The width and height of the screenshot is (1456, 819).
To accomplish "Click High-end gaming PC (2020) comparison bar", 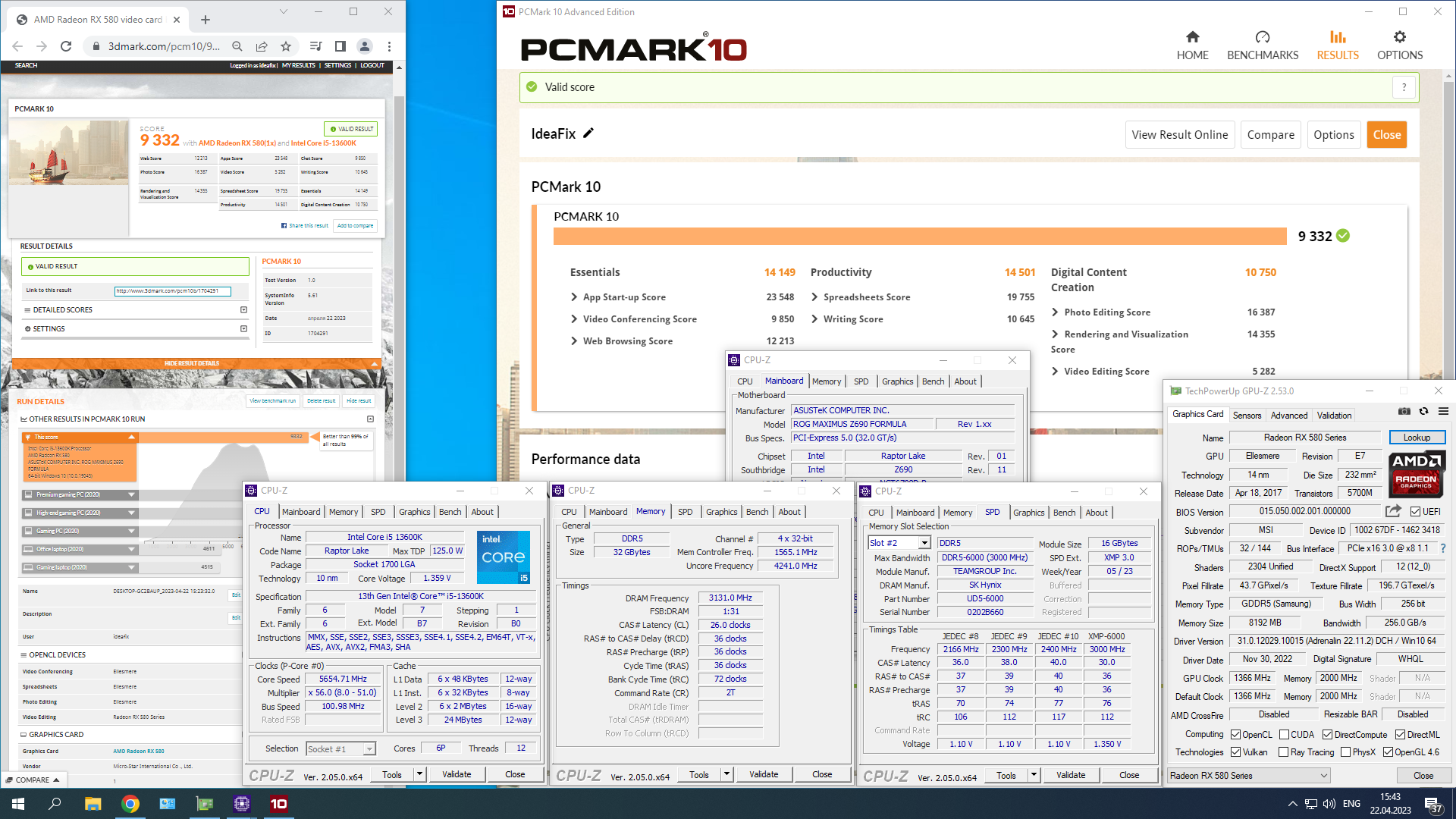I will 80,513.
